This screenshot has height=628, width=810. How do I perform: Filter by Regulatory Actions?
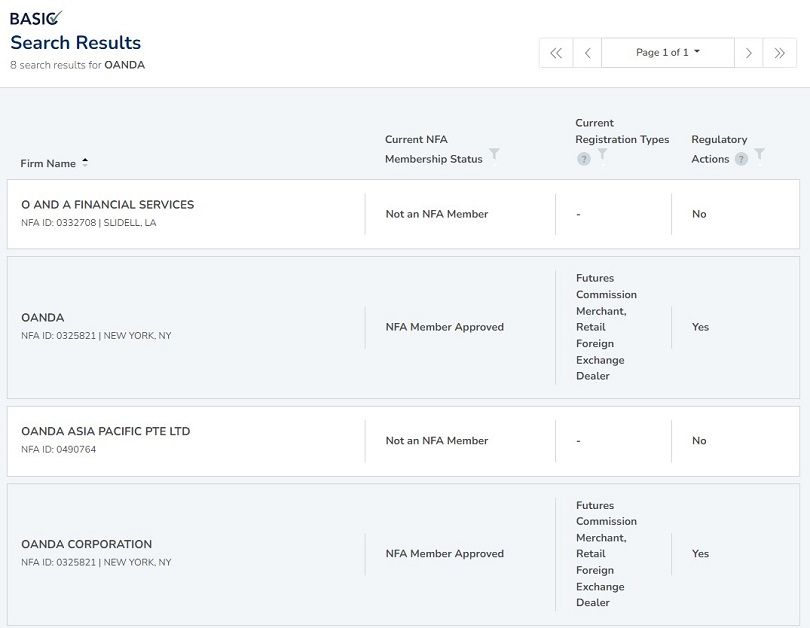(759, 153)
